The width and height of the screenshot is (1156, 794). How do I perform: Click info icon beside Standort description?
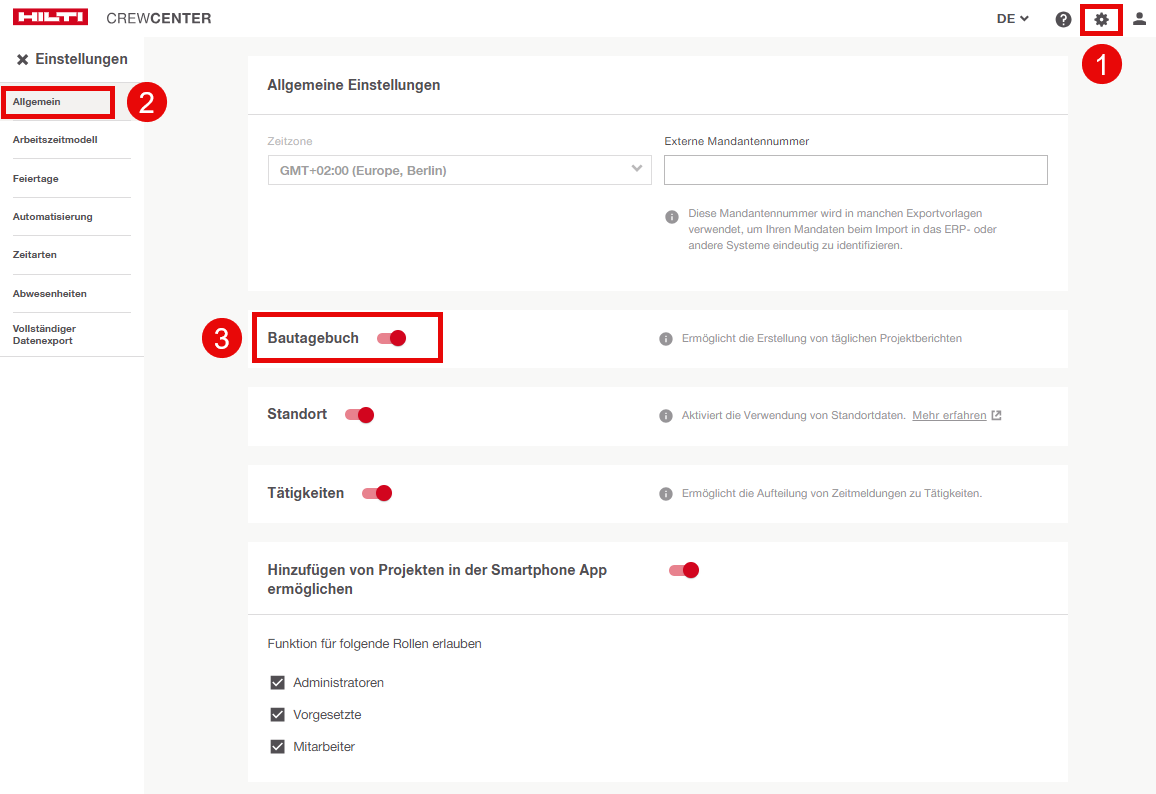coord(666,416)
